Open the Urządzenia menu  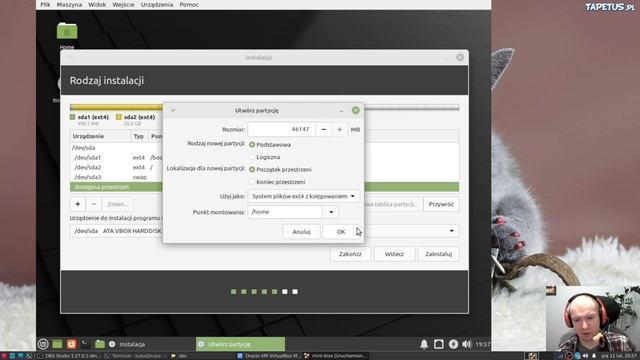point(157,4)
